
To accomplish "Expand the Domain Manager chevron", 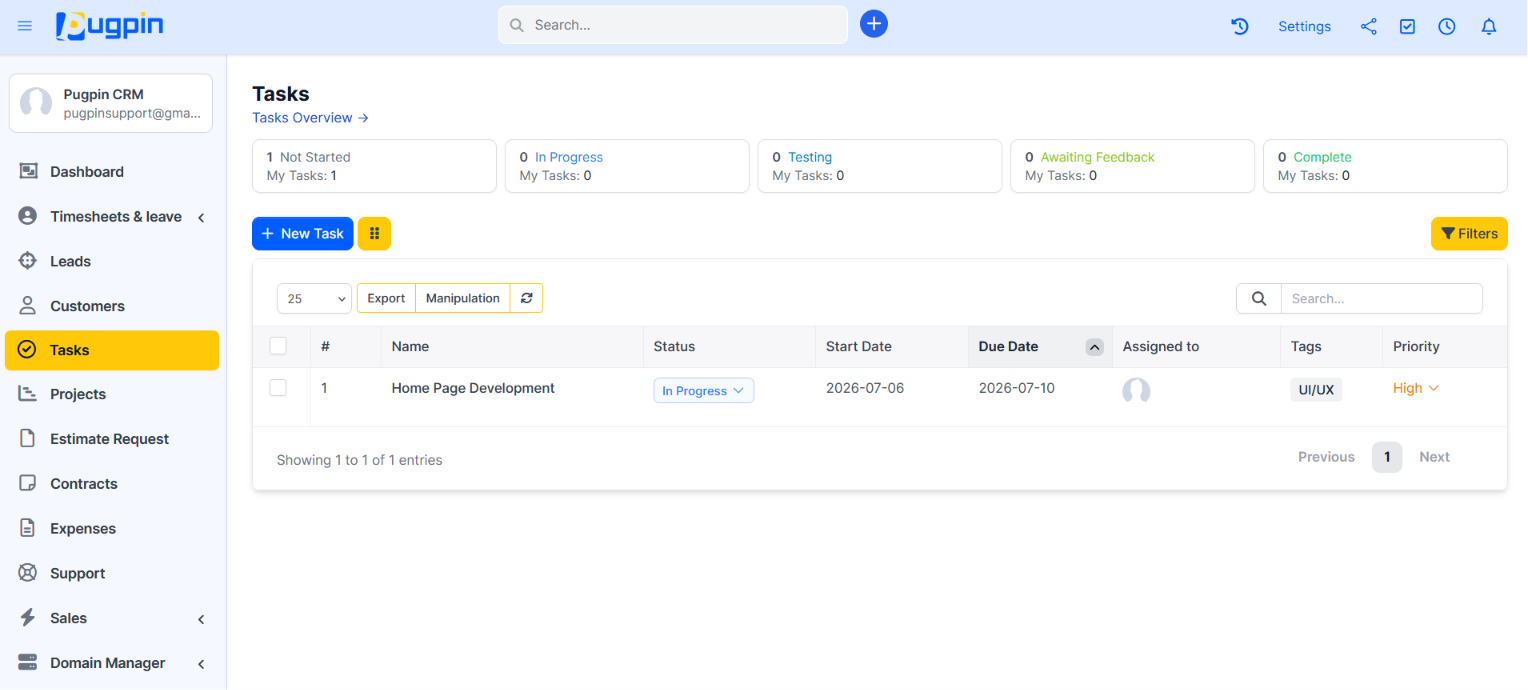I will (201, 664).
